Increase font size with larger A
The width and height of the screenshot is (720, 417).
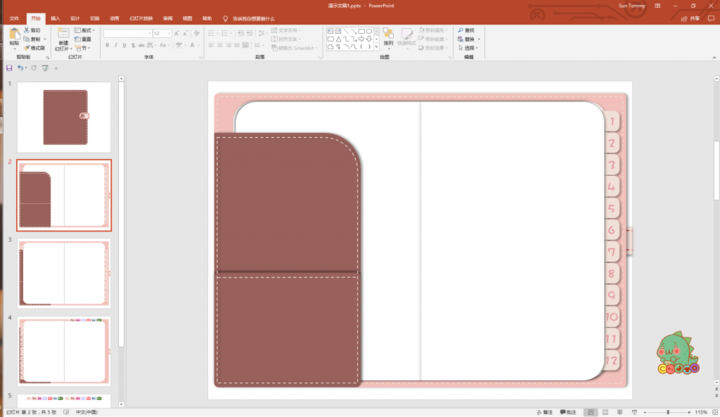pyautogui.click(x=177, y=34)
